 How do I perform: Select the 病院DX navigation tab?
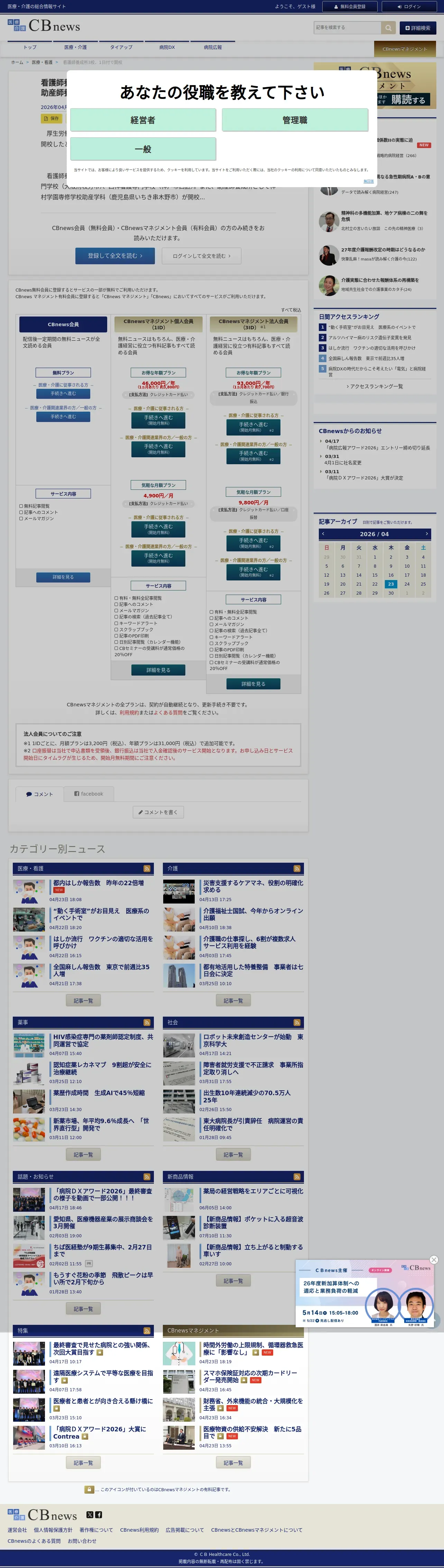click(x=167, y=47)
